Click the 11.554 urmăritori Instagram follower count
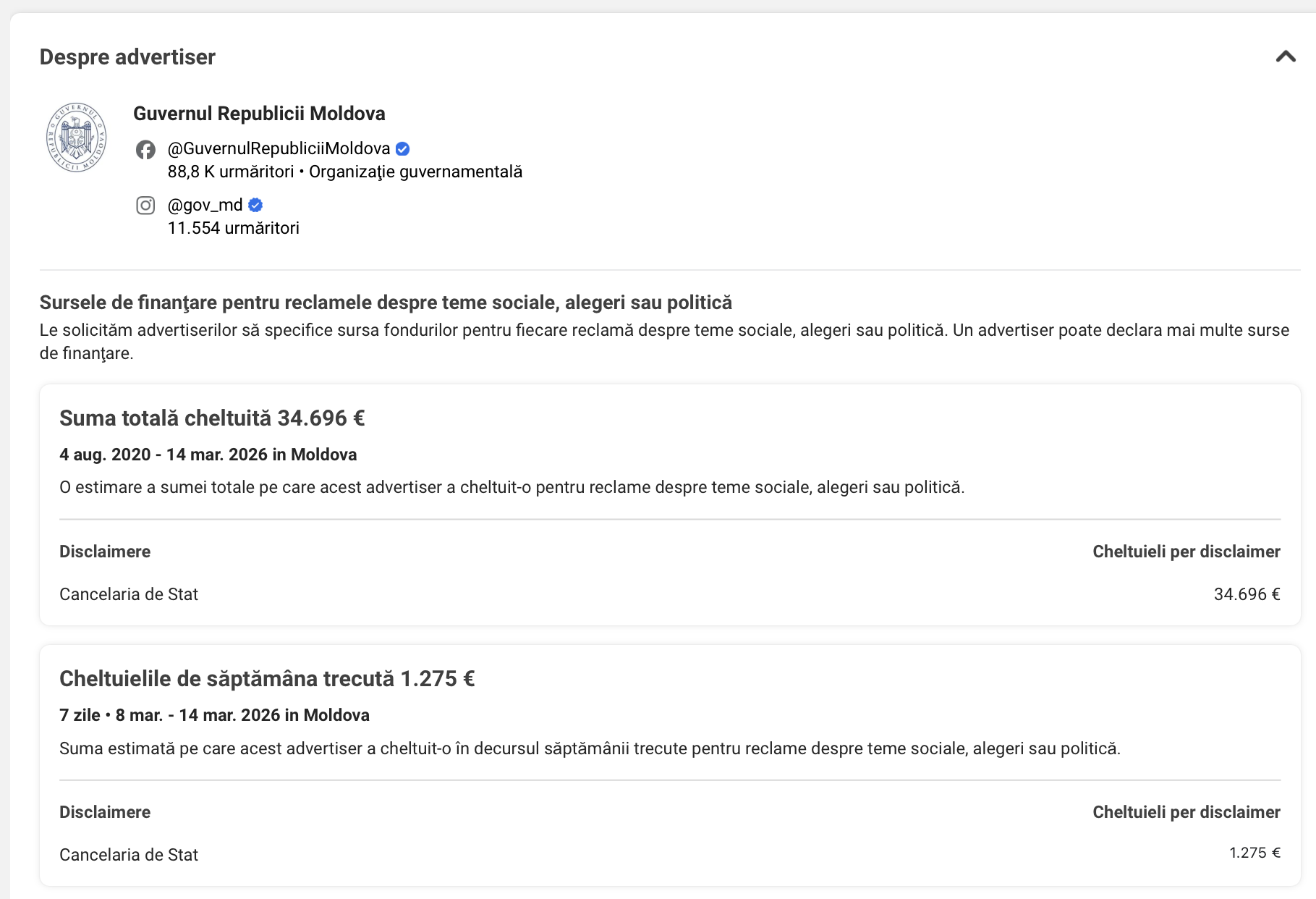 pyautogui.click(x=233, y=229)
